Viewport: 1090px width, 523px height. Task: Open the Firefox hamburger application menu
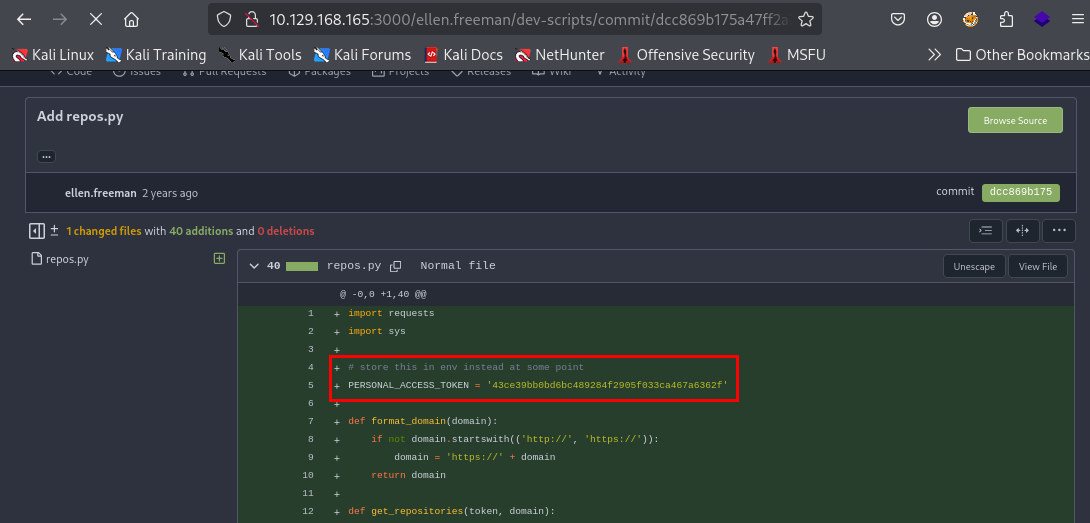1076,19
